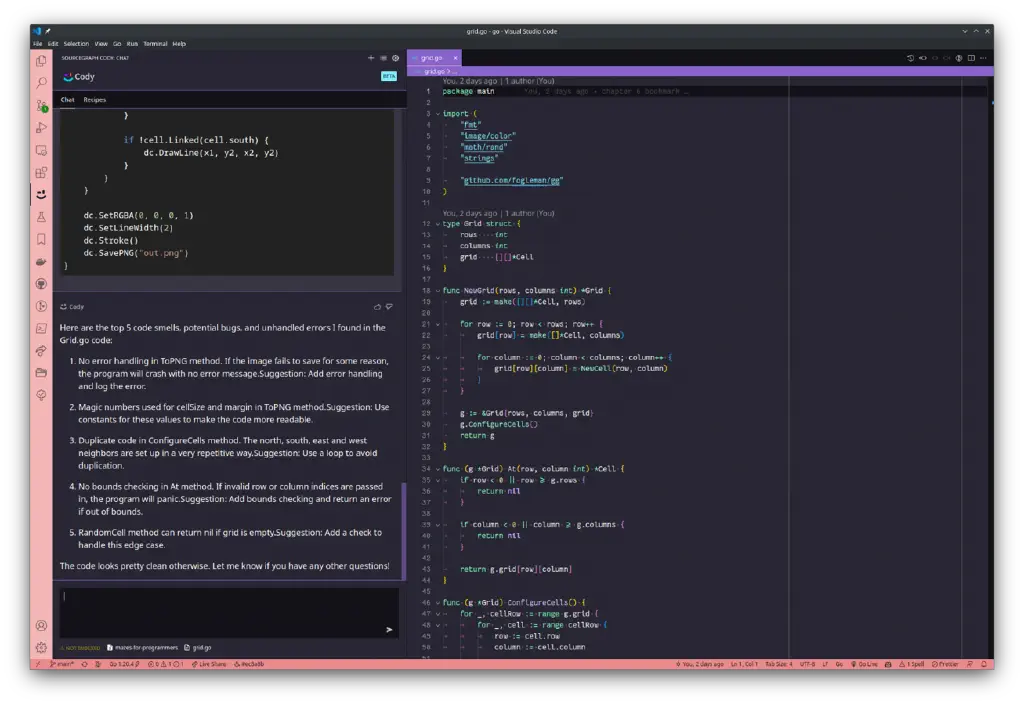This screenshot has height=705, width=1024.
Task: Click the Tab Size 4 status bar item
Action: coord(778,664)
